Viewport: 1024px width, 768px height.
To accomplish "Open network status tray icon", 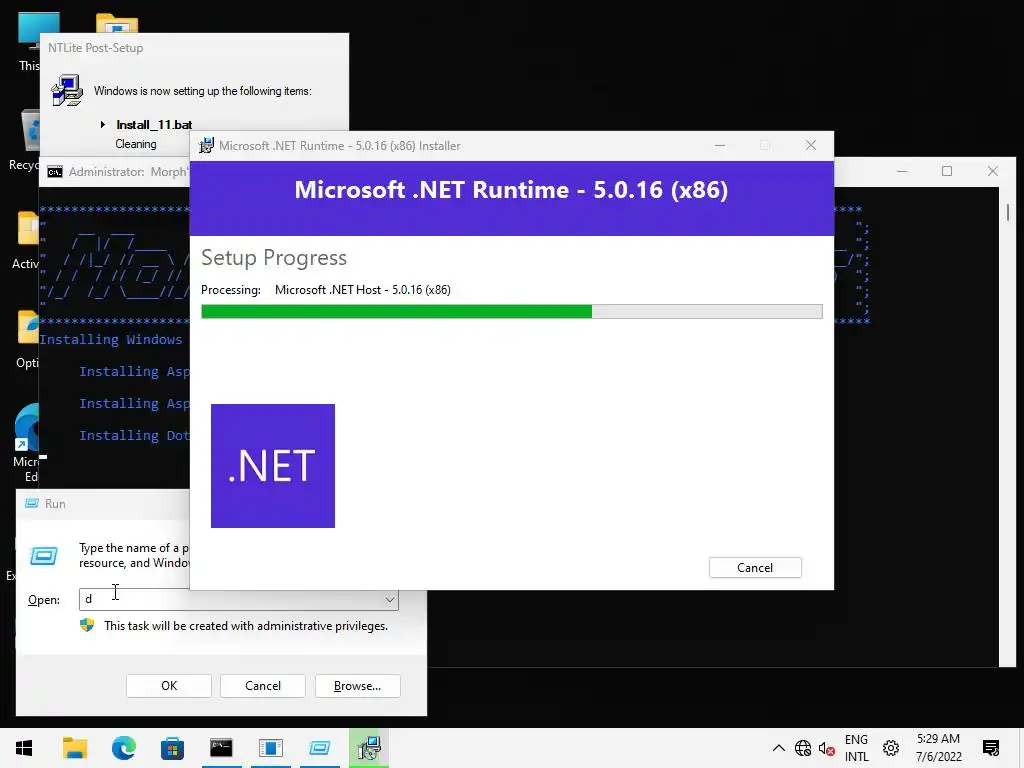I will point(803,748).
